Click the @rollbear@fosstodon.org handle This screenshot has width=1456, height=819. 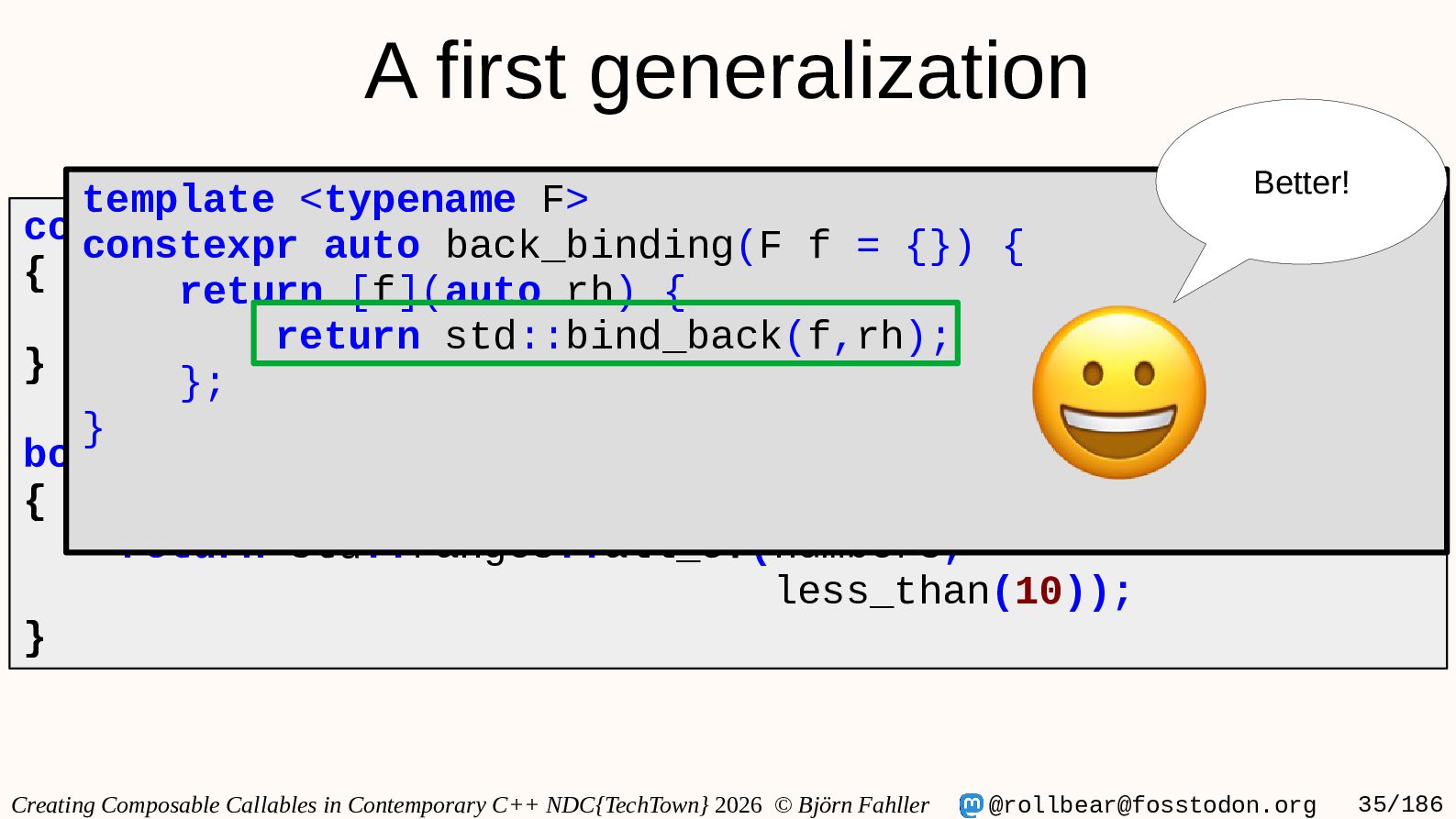(x=1152, y=805)
